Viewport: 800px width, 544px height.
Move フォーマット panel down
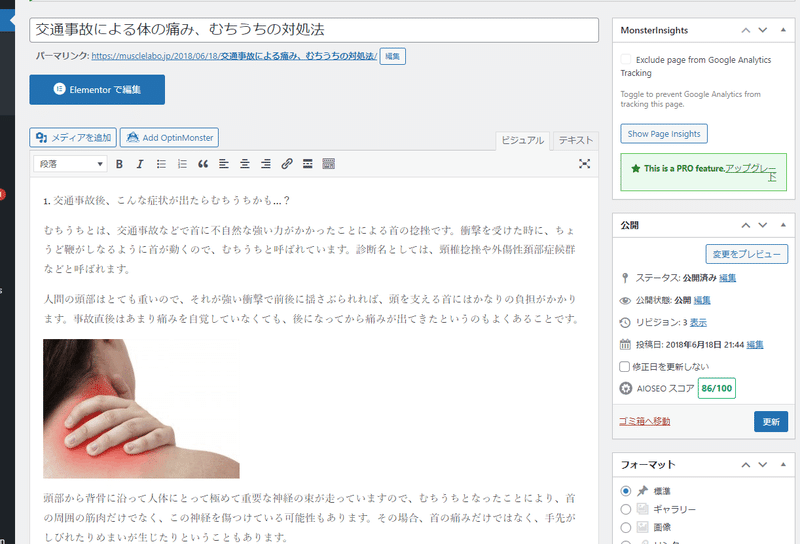763,464
